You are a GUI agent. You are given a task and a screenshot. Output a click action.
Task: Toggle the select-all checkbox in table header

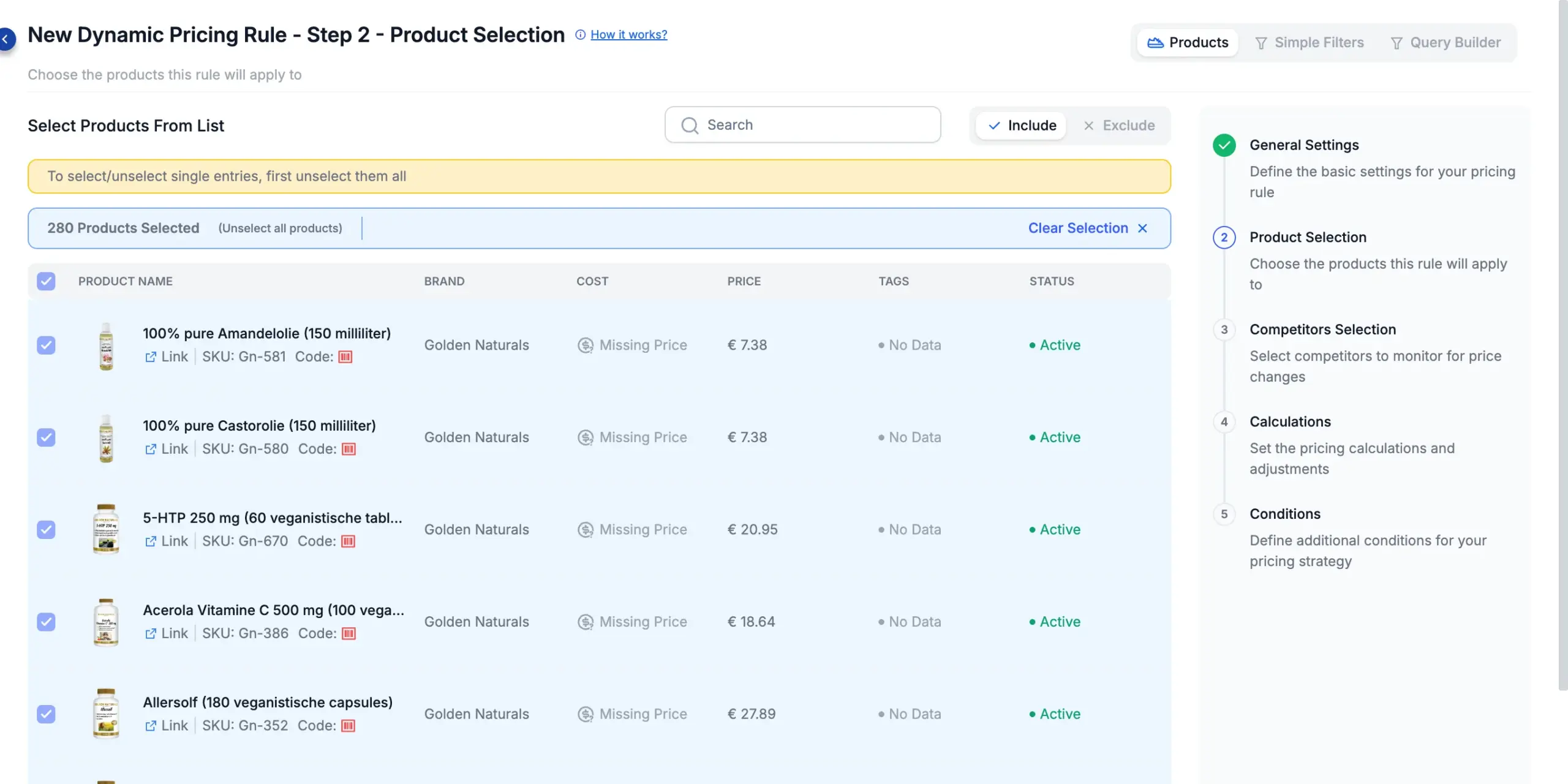click(46, 281)
